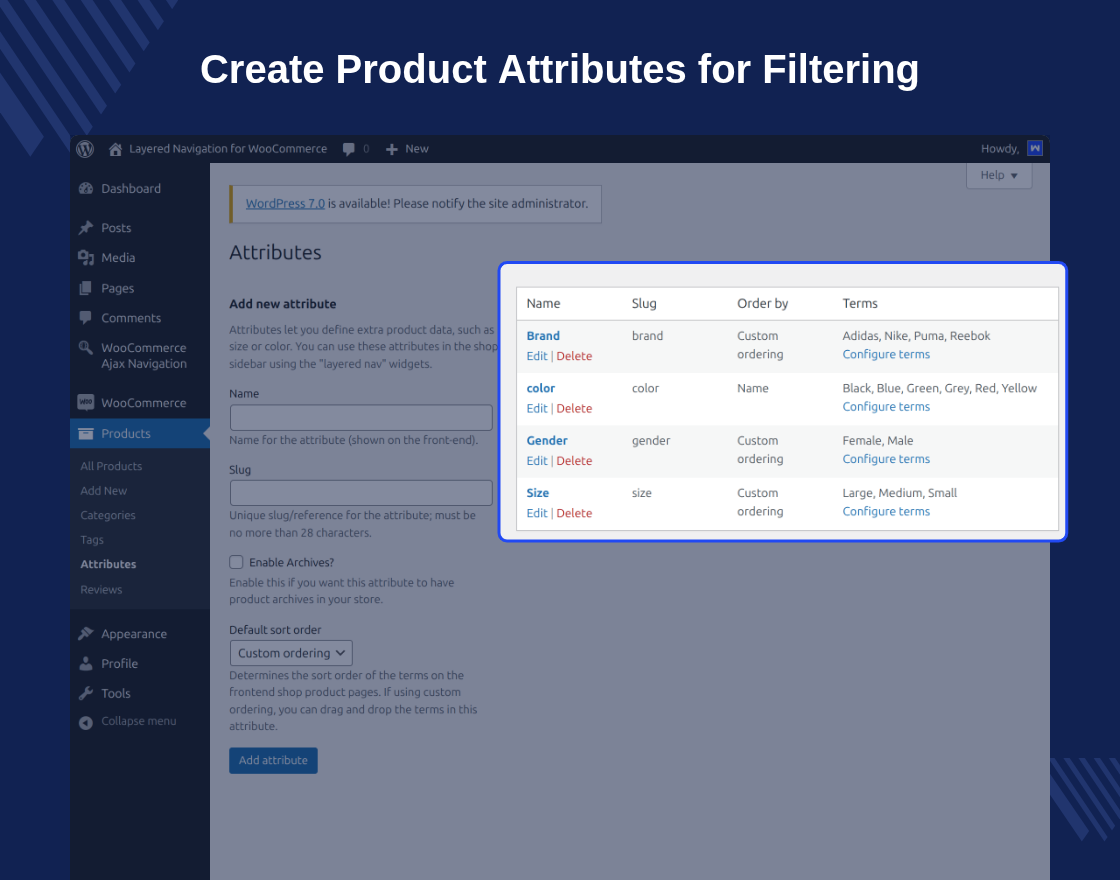Viewport: 1120px width, 880px height.
Task: Open the Brand attribute link
Action: pyautogui.click(x=543, y=336)
